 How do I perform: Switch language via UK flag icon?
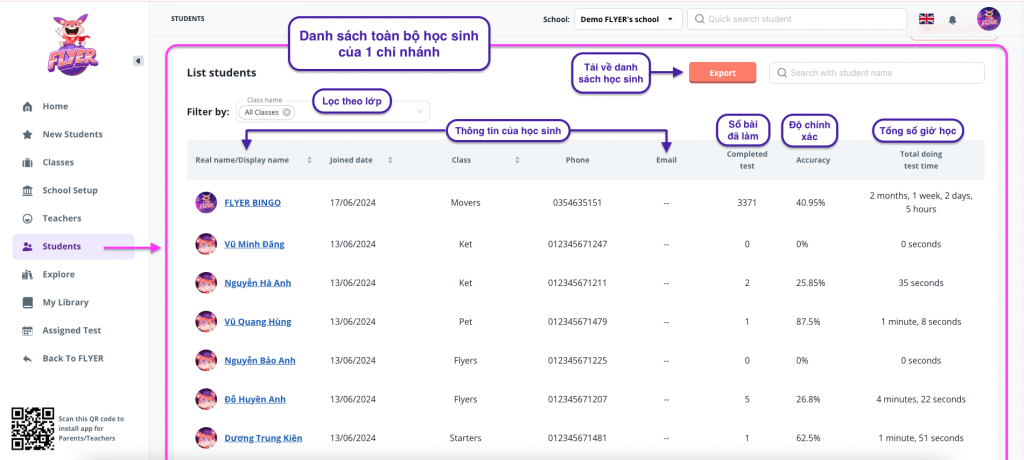(x=925, y=19)
